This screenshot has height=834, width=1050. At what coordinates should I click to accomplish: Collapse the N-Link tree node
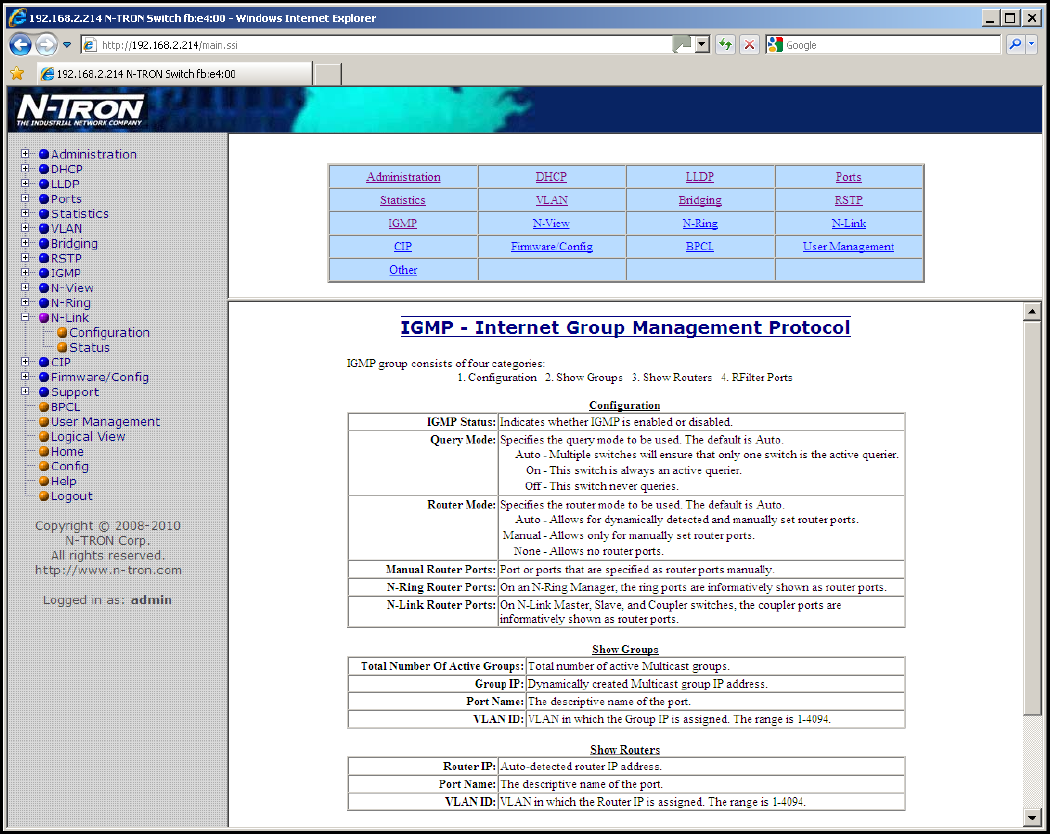pos(26,318)
